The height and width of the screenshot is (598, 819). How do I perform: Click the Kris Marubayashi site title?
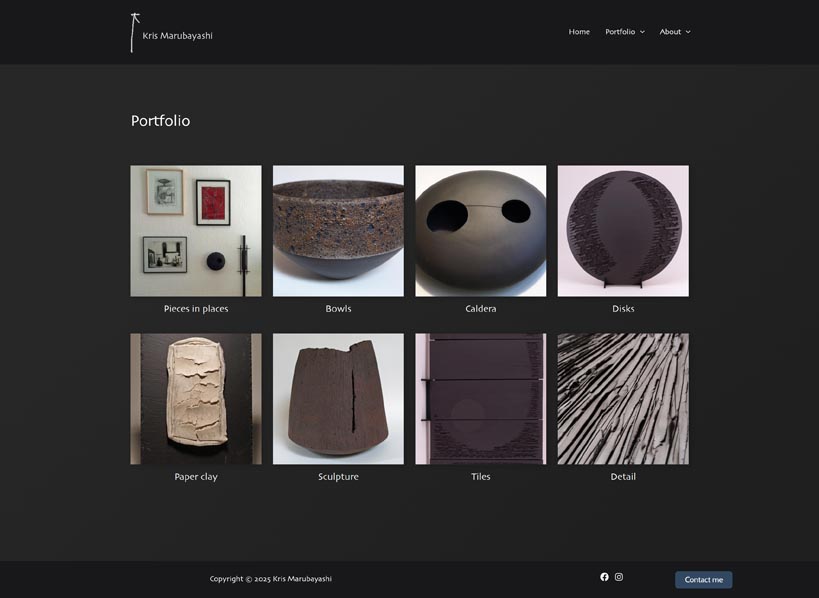click(x=177, y=36)
